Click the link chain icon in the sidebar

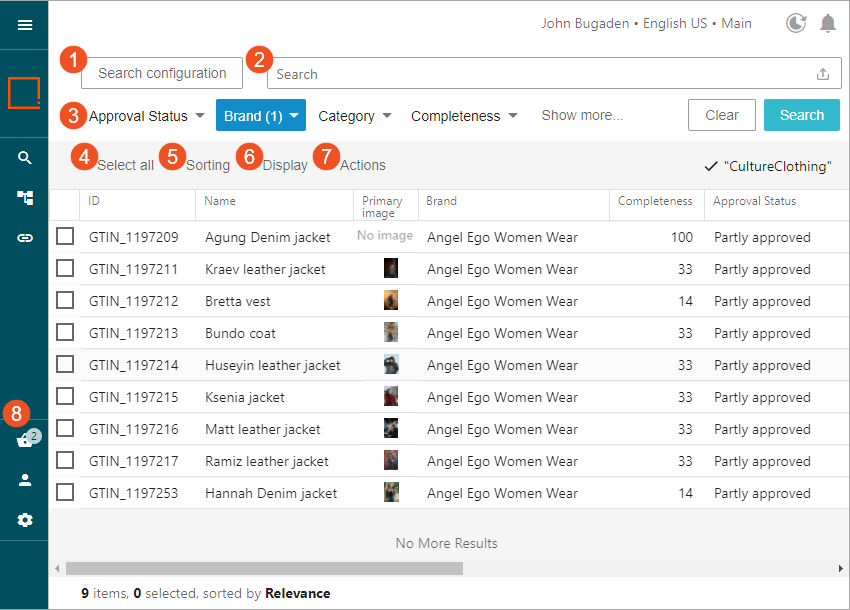click(x=25, y=238)
